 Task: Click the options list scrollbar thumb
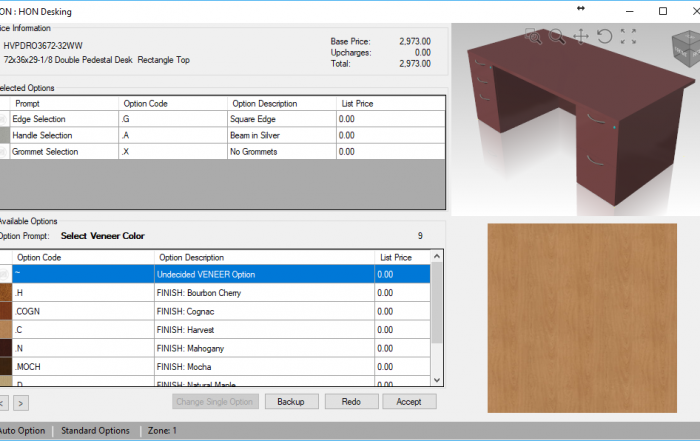(x=437, y=303)
